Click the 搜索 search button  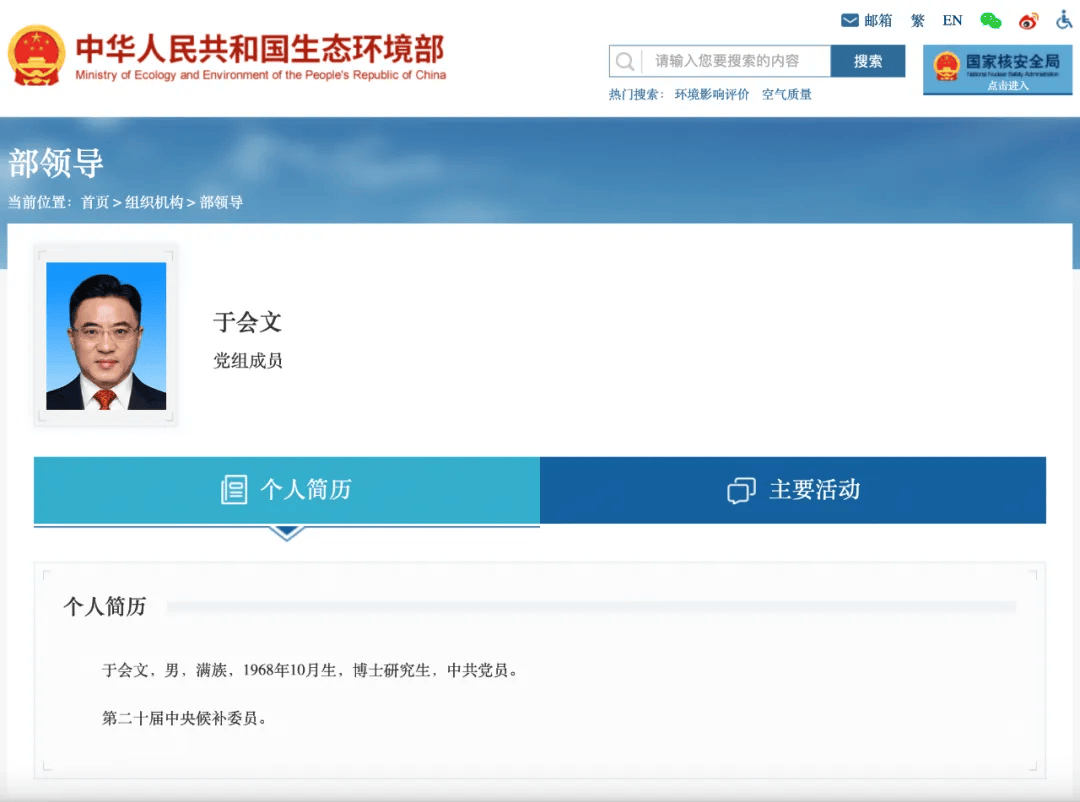click(867, 60)
